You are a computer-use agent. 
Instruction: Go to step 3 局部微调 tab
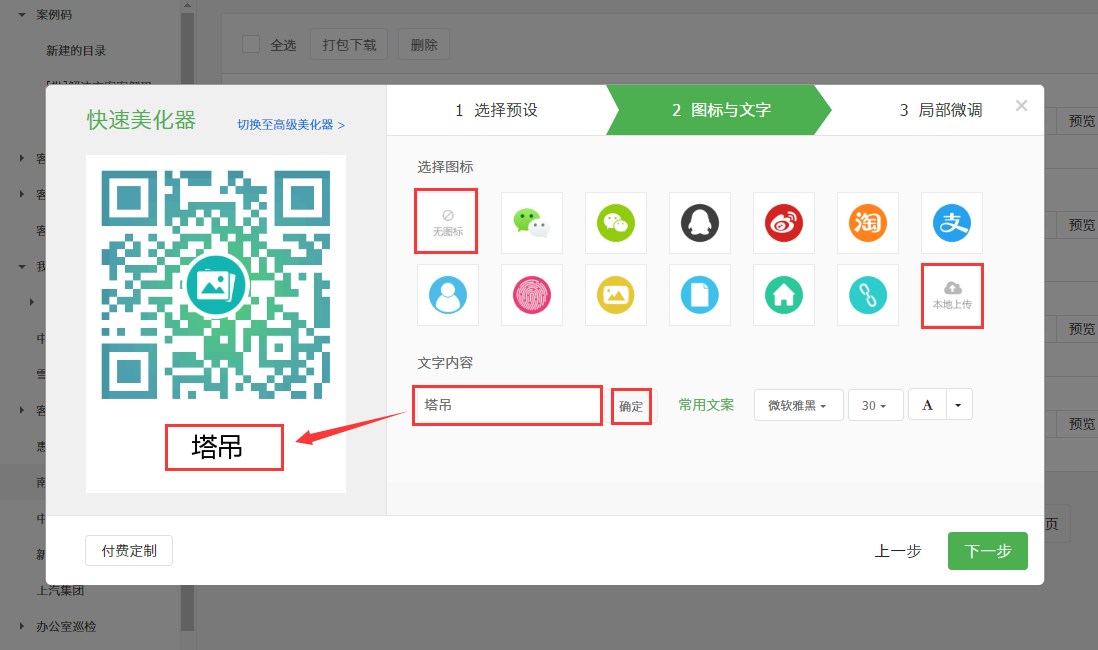coord(940,110)
